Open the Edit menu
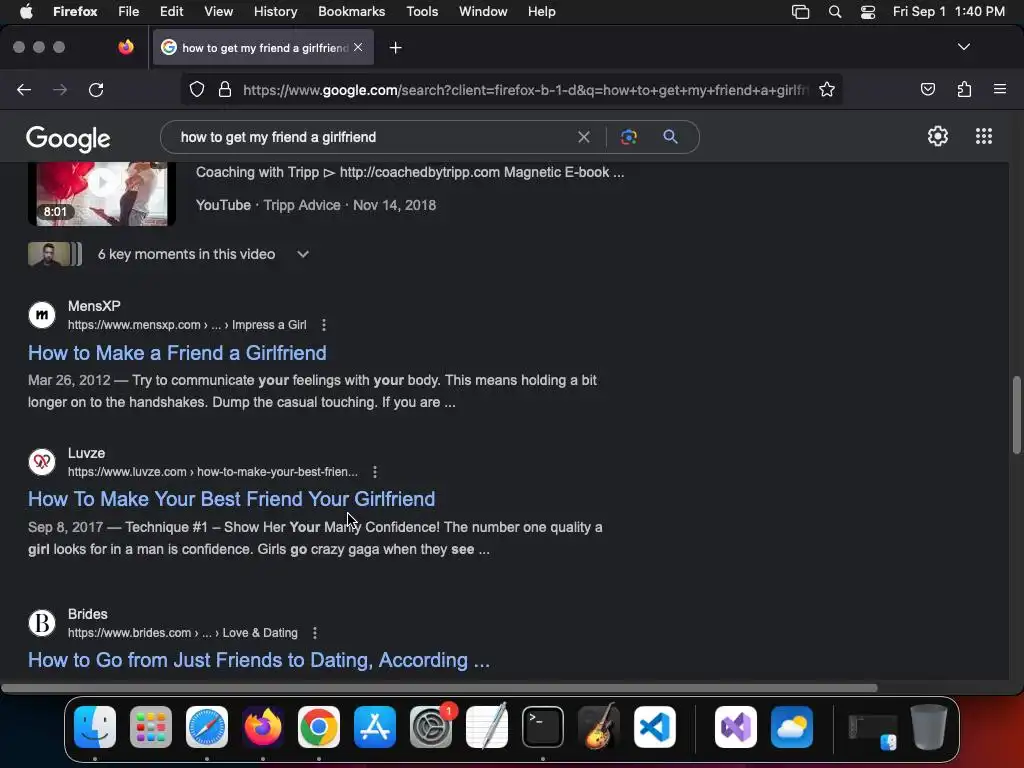1024x768 pixels. 171,12
